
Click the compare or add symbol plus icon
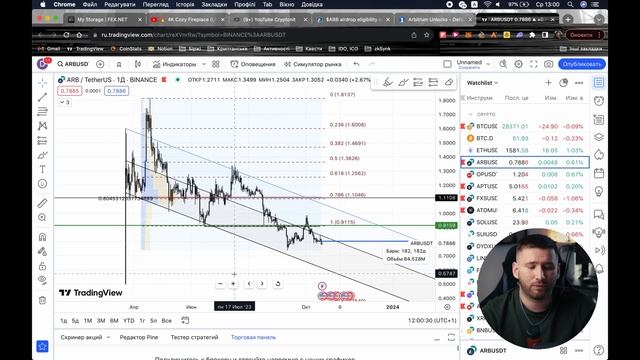[100, 64]
